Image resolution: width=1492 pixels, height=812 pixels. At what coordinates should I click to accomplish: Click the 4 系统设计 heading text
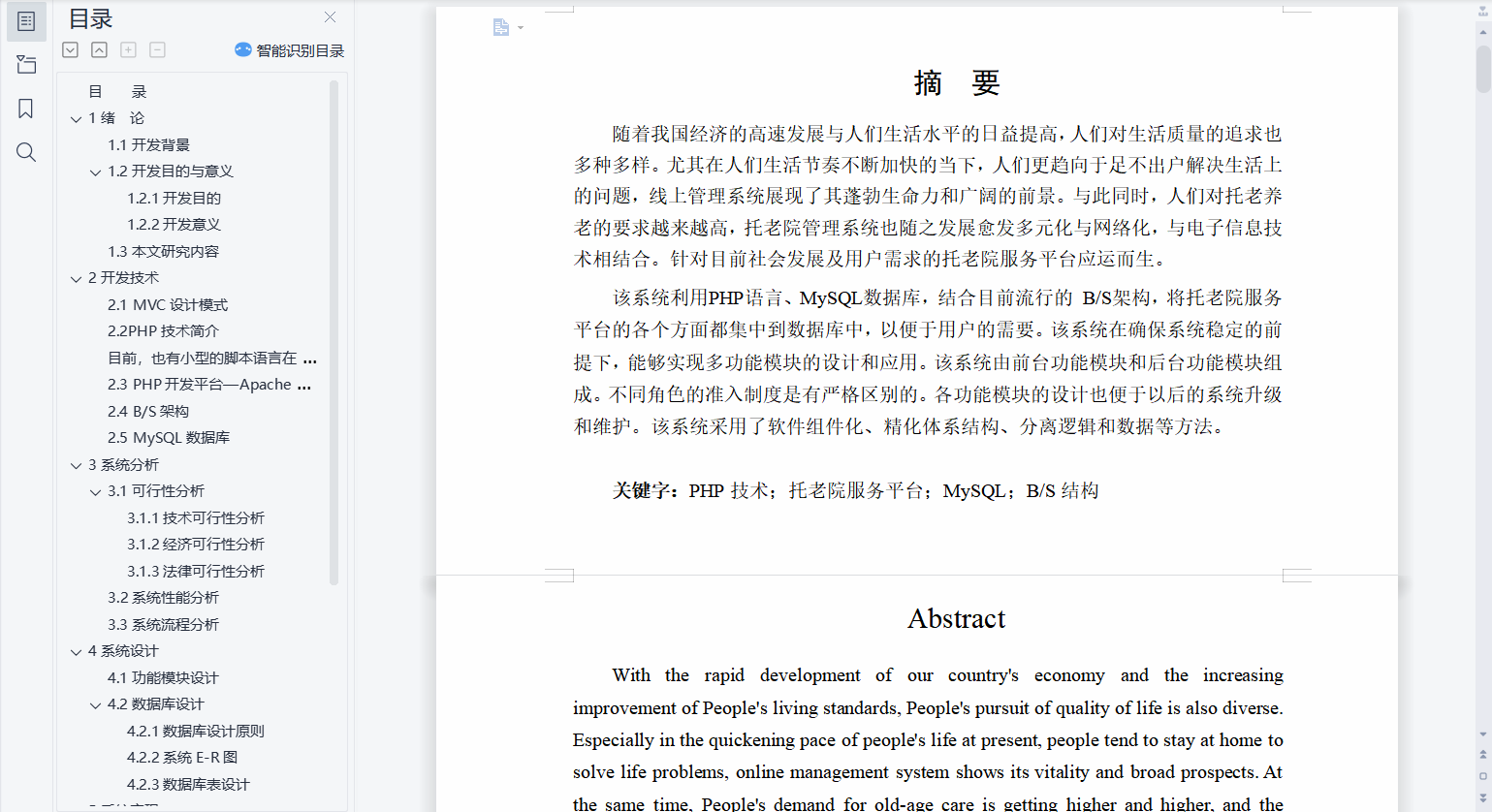click(x=123, y=651)
